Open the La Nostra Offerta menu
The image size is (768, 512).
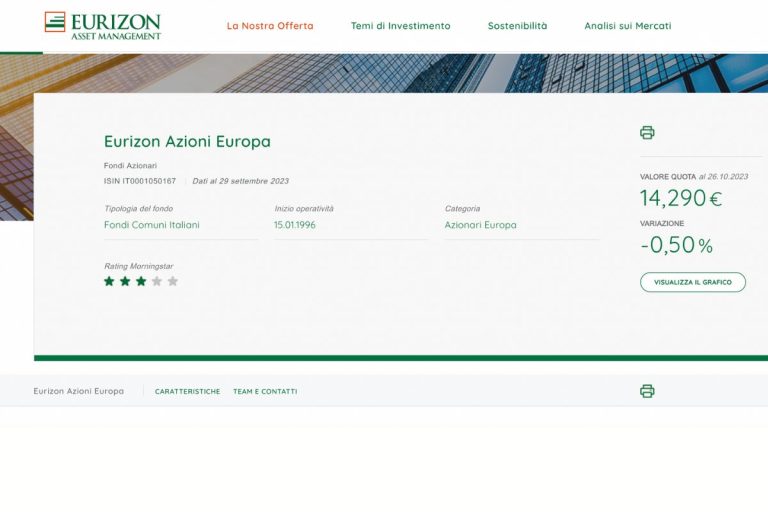point(270,26)
